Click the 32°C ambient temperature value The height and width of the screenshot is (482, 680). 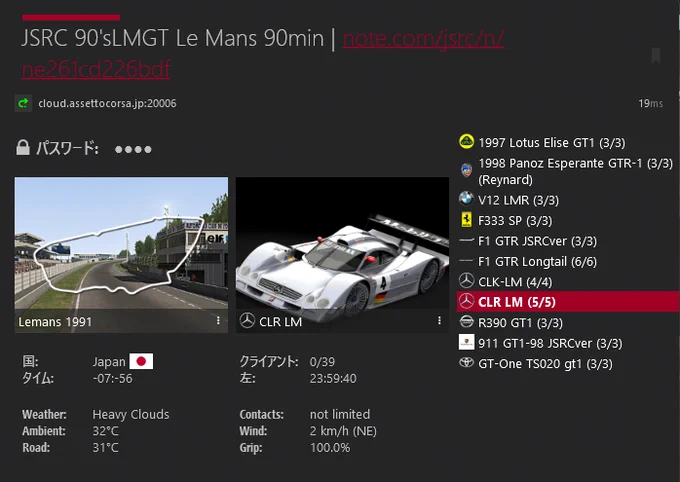click(x=105, y=431)
